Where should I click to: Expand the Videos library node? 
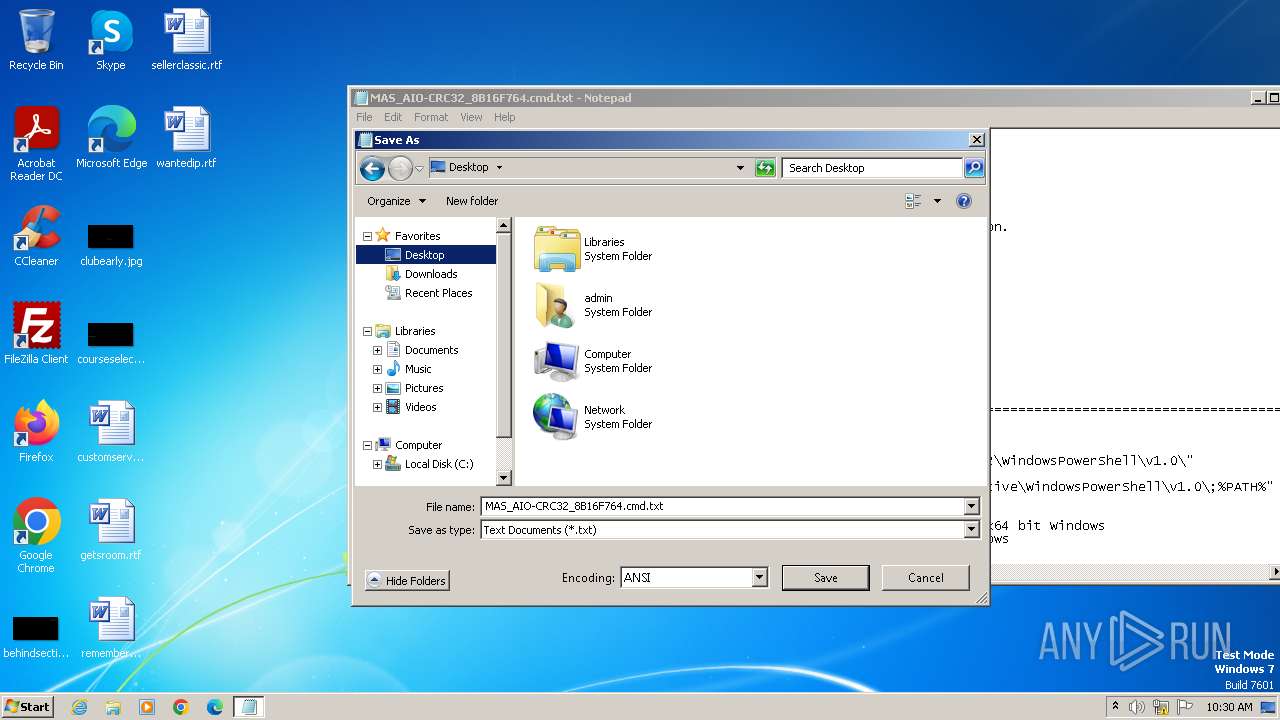(x=377, y=407)
